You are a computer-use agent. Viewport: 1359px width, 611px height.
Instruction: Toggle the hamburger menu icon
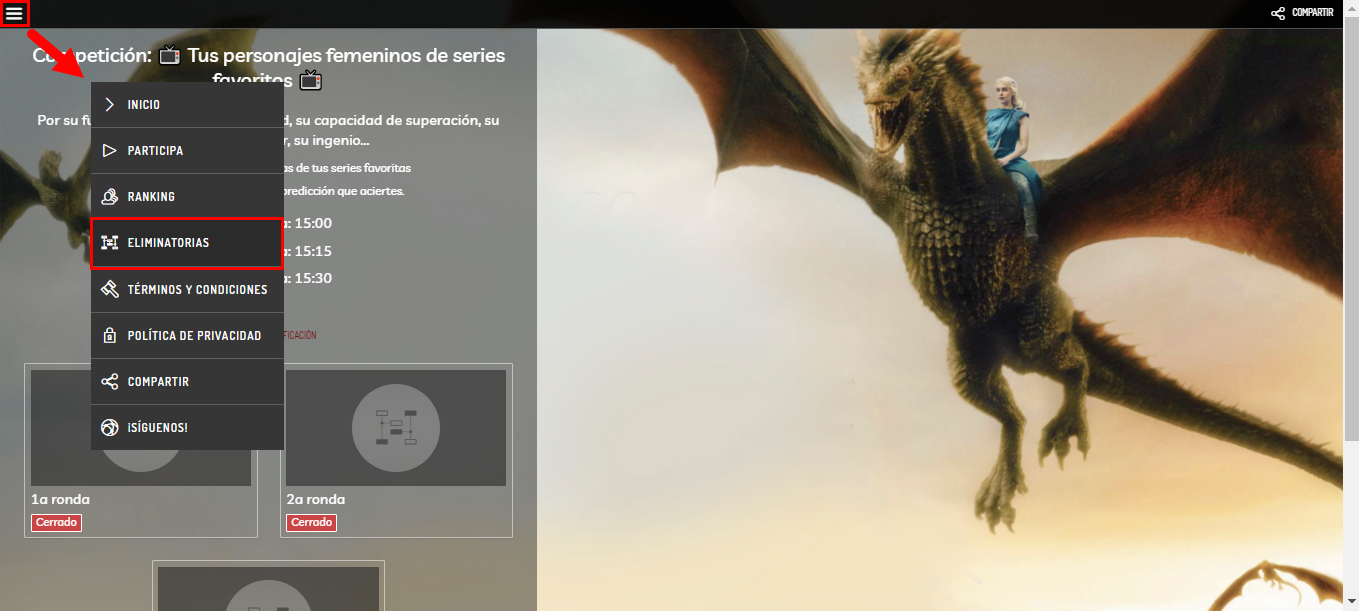click(14, 13)
